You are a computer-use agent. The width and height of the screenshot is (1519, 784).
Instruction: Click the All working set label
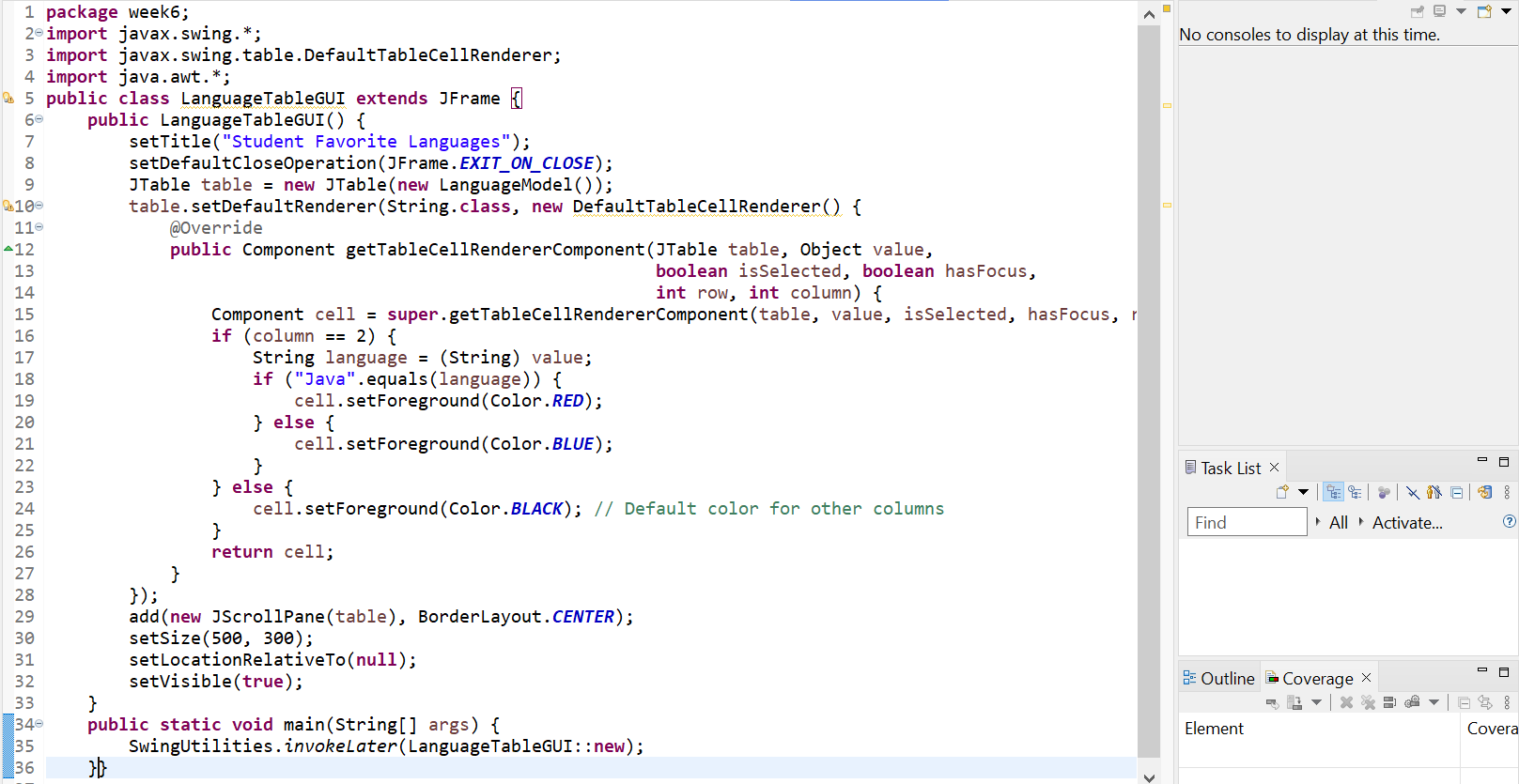1339,522
